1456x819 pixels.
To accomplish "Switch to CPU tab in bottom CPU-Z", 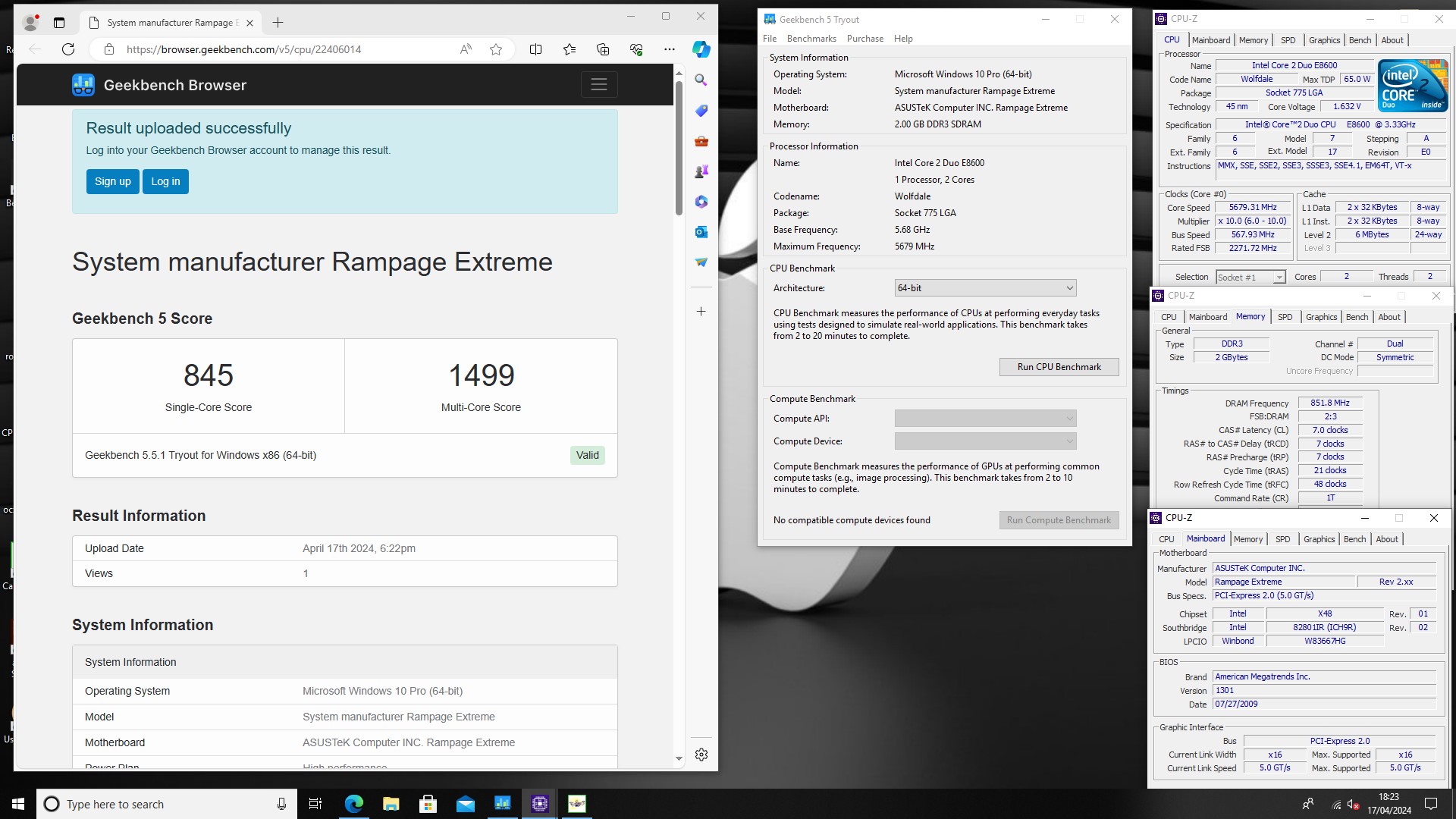I will (1166, 539).
